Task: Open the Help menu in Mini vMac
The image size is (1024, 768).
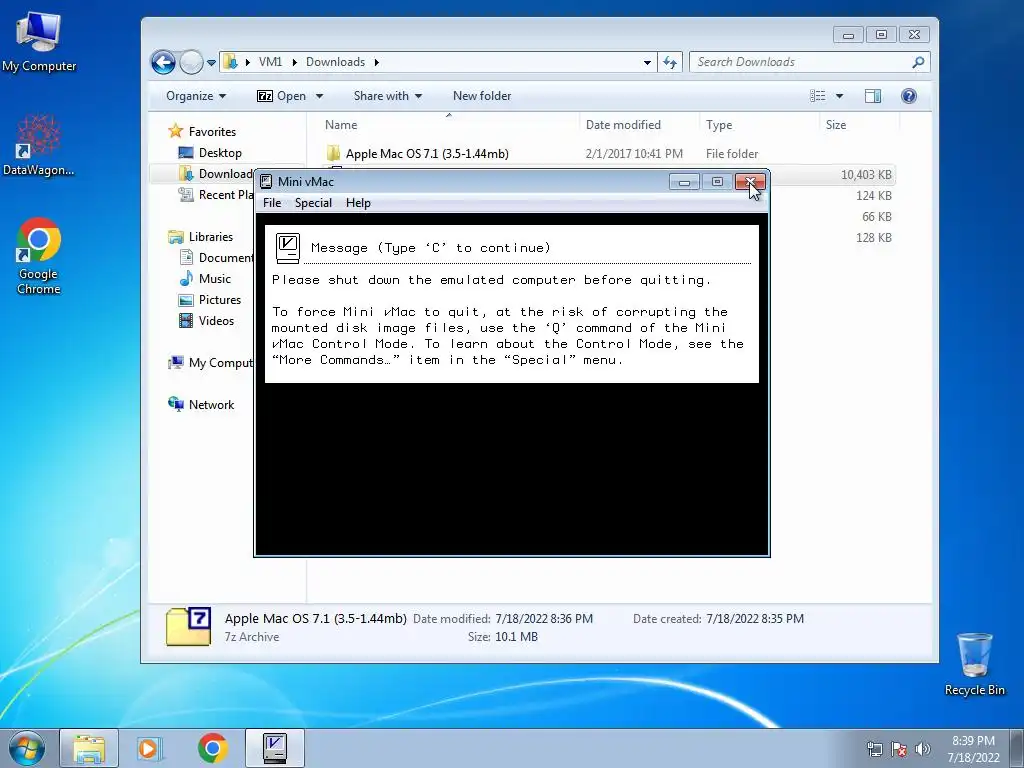Action: pos(358,202)
